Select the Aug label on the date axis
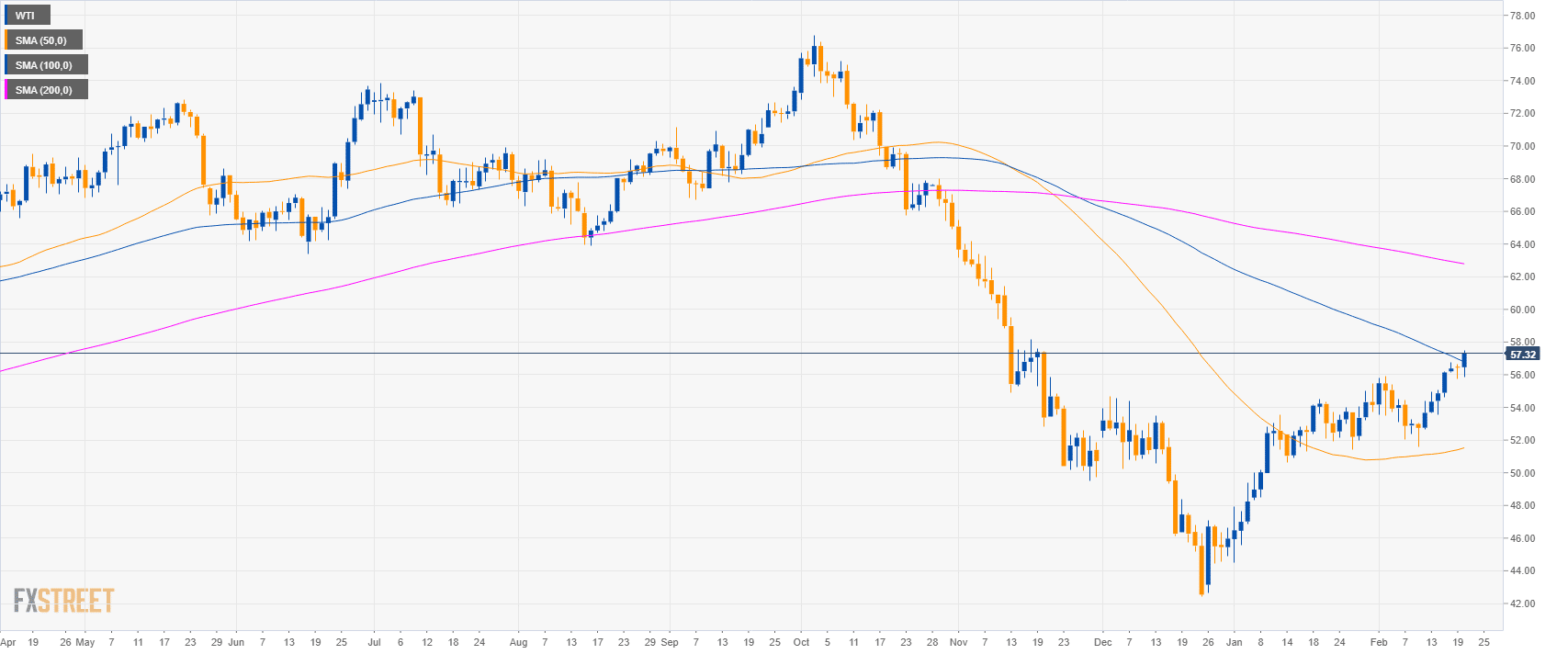 [518, 642]
